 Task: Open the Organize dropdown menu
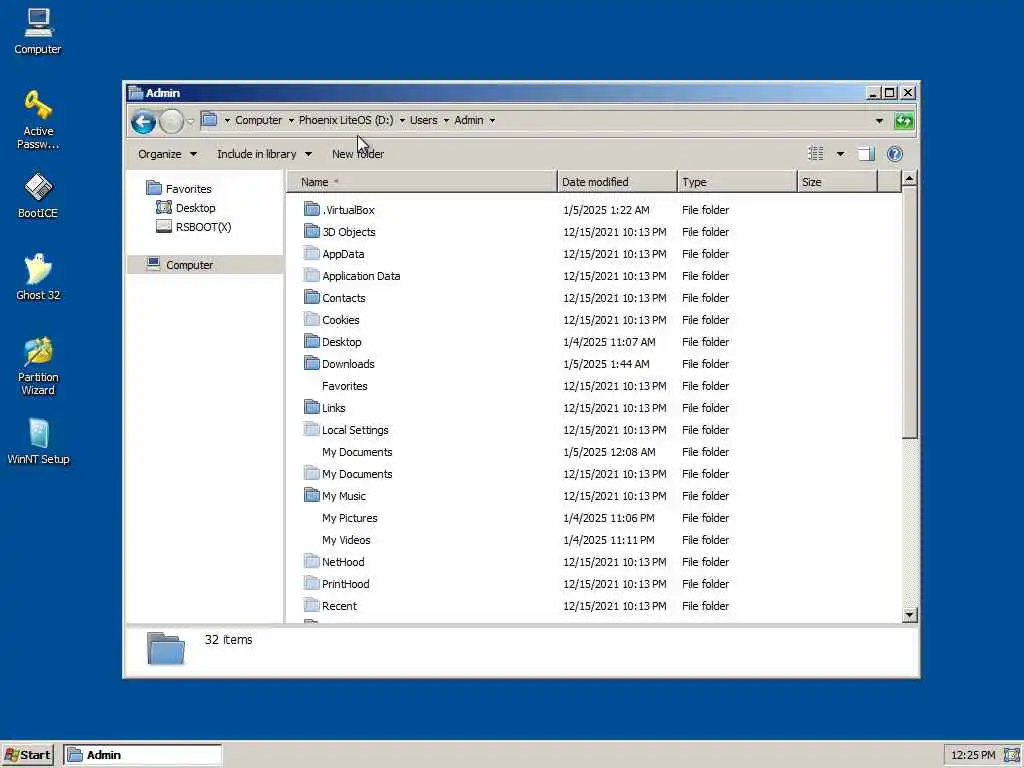tap(167, 154)
